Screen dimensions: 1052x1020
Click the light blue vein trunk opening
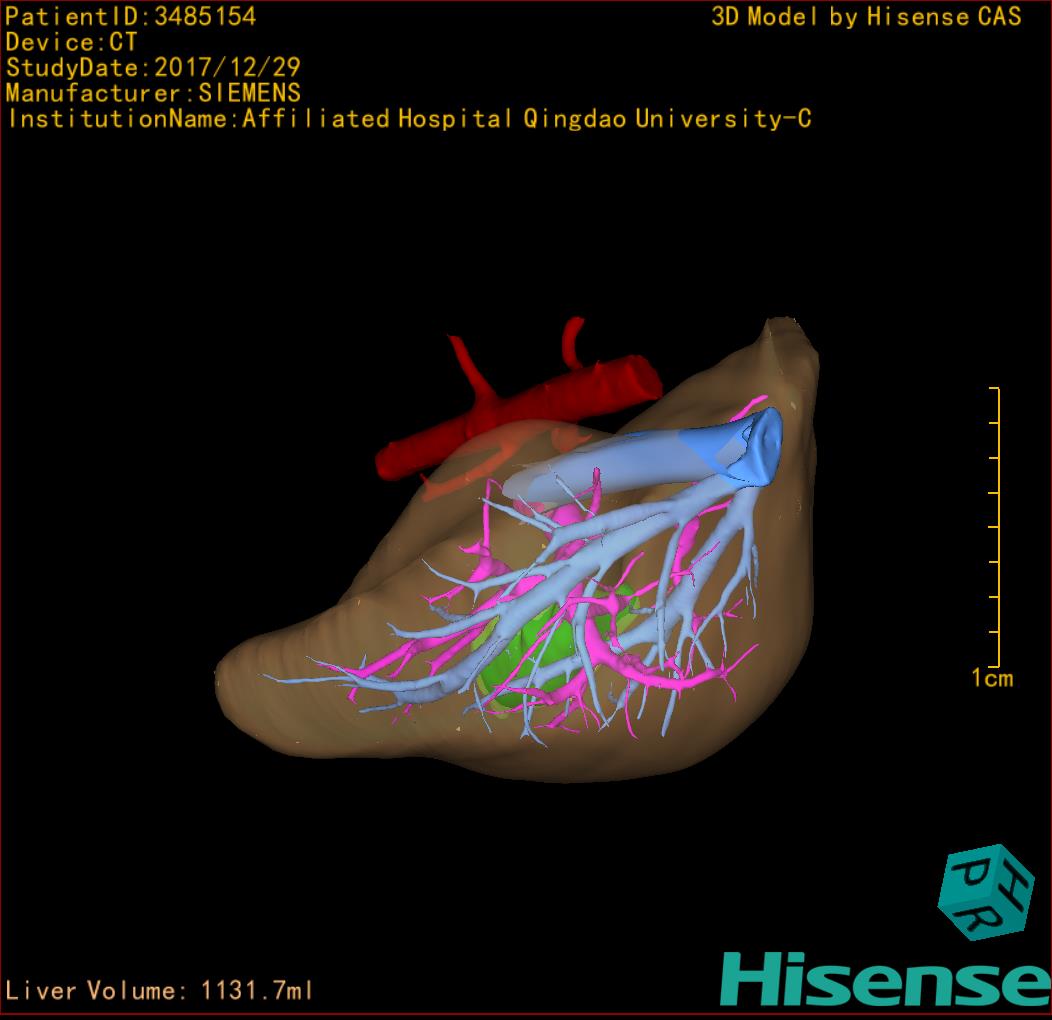tap(763, 445)
